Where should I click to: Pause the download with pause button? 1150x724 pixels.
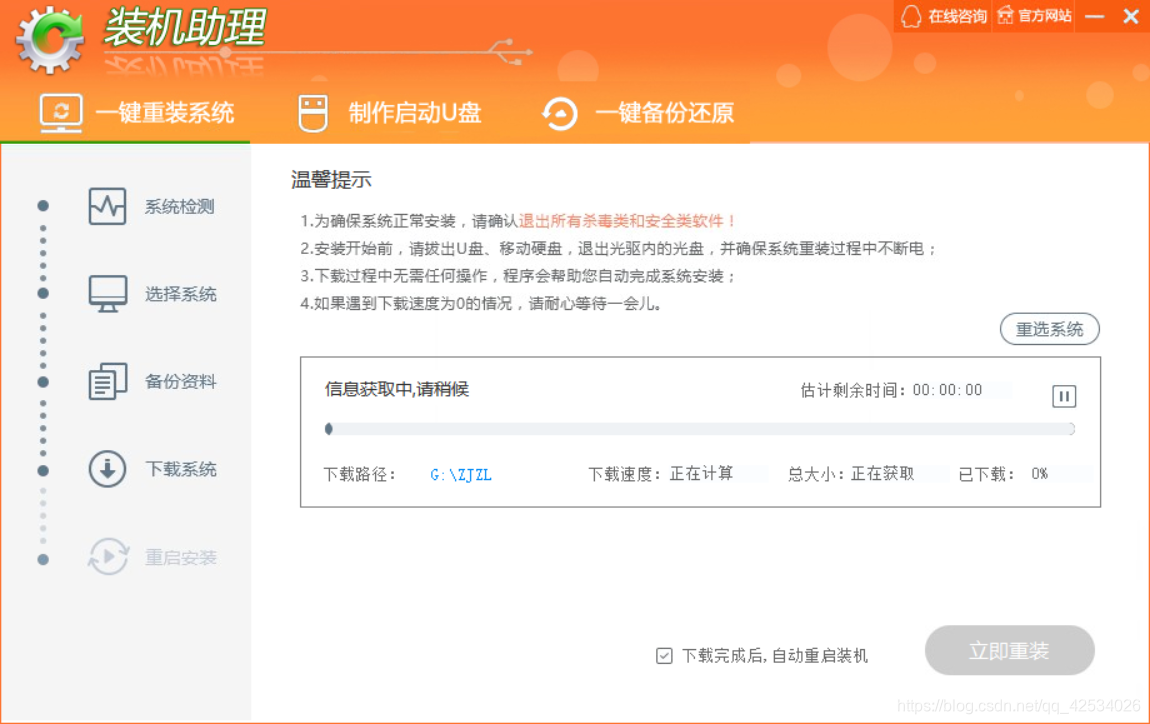click(x=1064, y=396)
